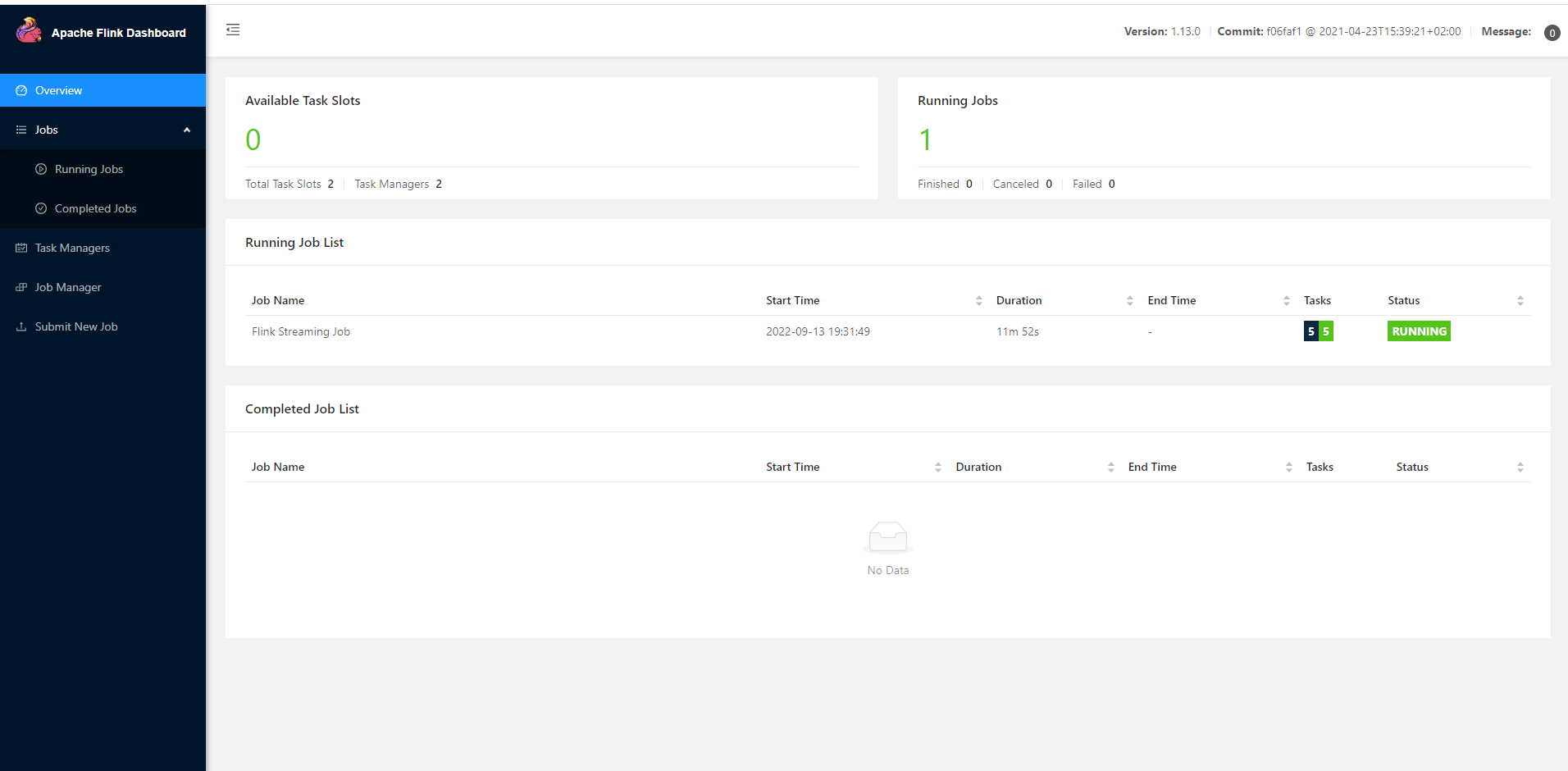Image resolution: width=1568 pixels, height=771 pixels.
Task: Click start time 2022-09-13 19:31:49
Action: (818, 331)
